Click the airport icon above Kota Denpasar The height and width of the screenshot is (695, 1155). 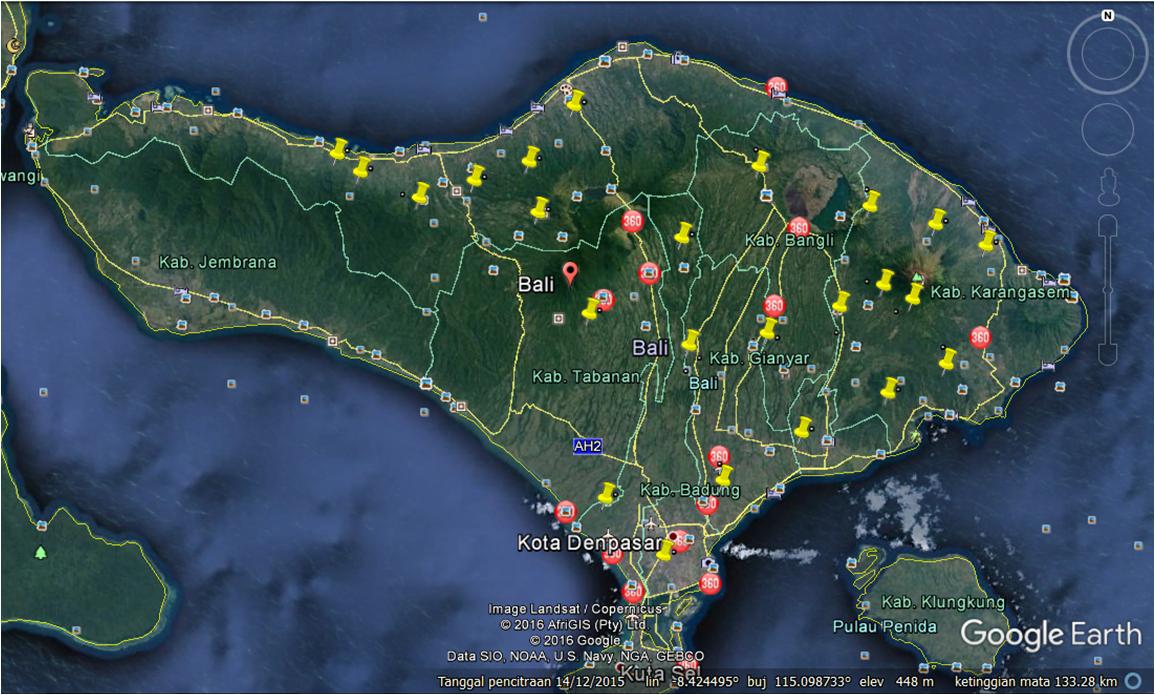652,524
